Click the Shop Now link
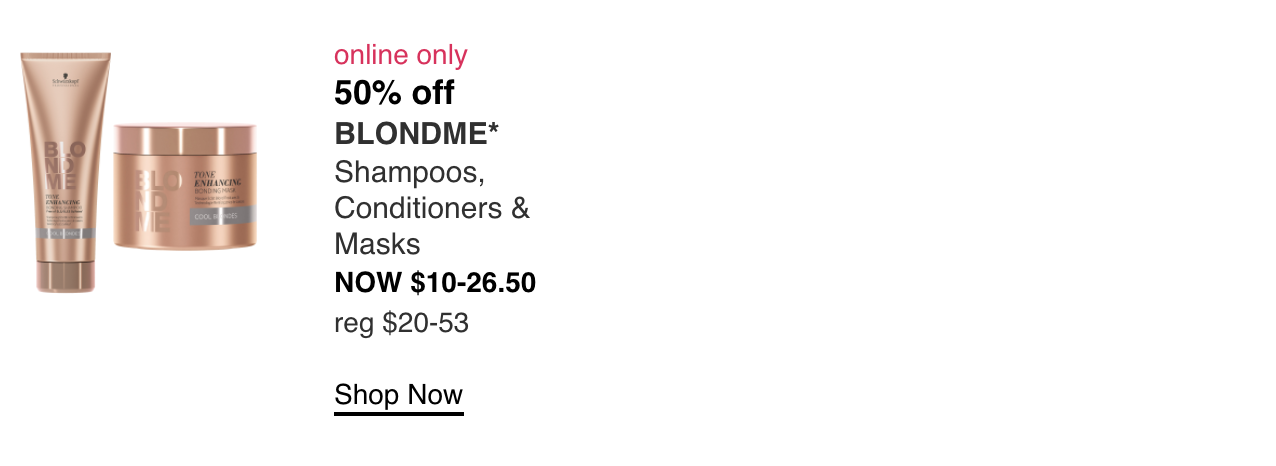This screenshot has width=1276, height=466. pos(399,395)
